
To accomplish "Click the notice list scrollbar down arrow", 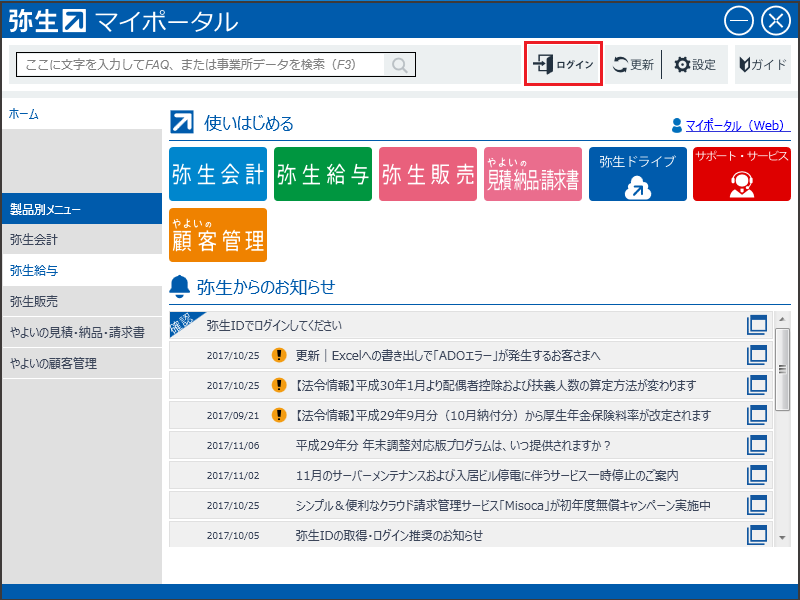I will coord(782,538).
